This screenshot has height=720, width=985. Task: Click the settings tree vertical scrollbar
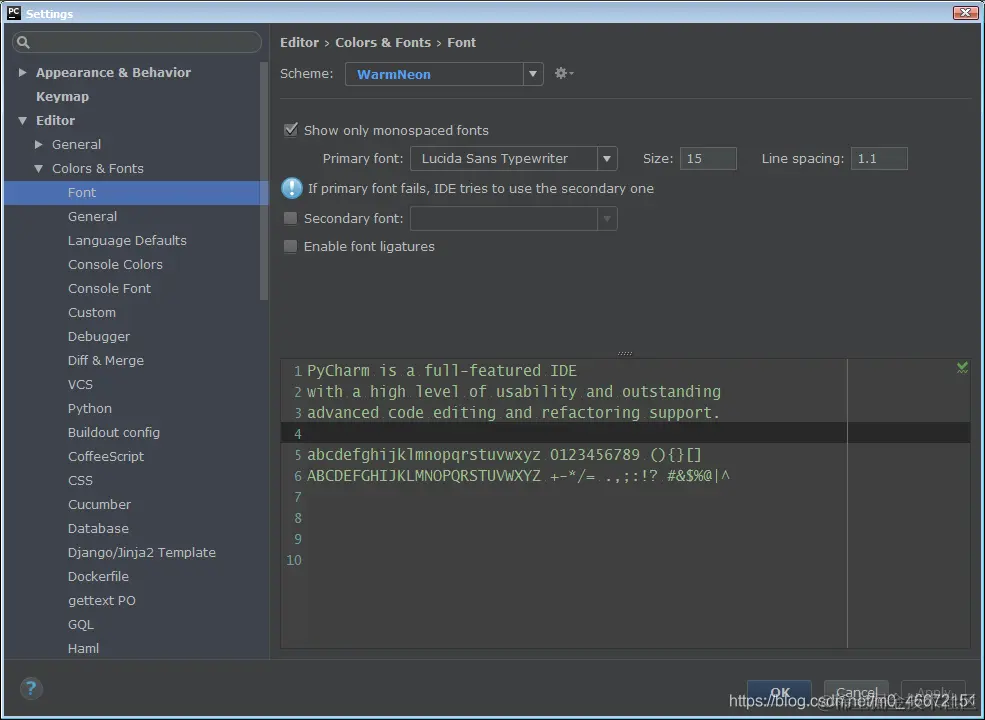[x=264, y=181]
